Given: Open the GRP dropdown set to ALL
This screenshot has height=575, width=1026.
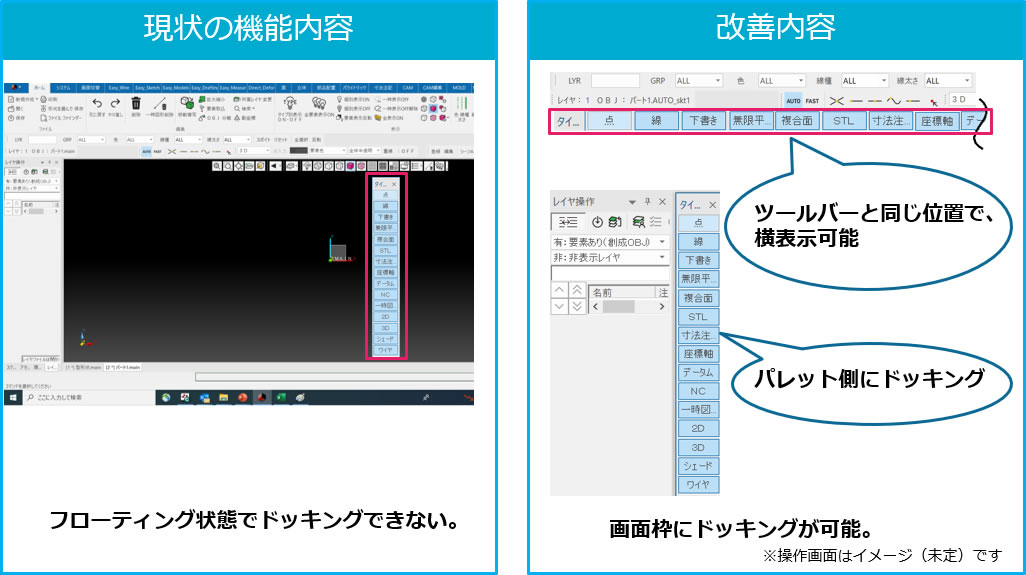Looking at the screenshot, I should pos(698,80).
